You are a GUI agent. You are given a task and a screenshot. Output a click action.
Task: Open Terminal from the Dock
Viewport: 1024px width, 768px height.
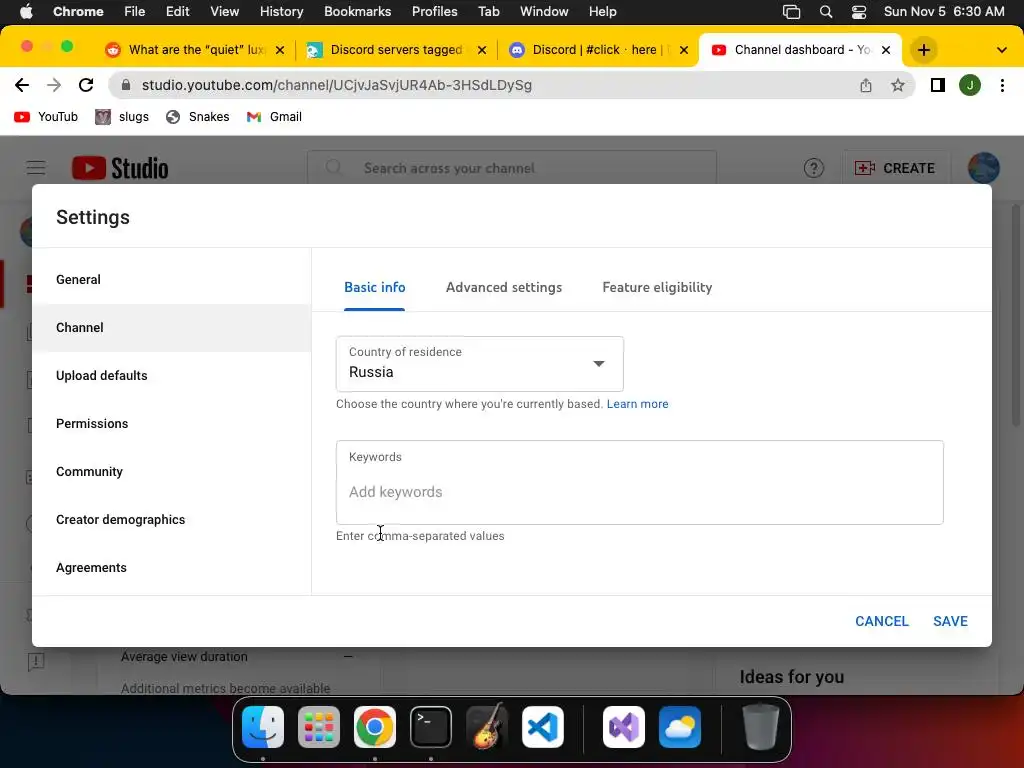(430, 727)
